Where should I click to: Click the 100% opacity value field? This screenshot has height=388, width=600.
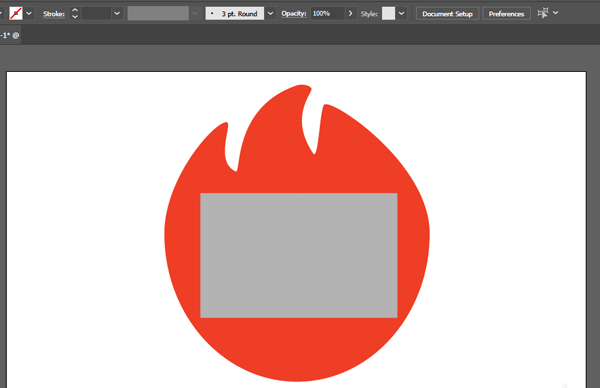pyautogui.click(x=328, y=13)
